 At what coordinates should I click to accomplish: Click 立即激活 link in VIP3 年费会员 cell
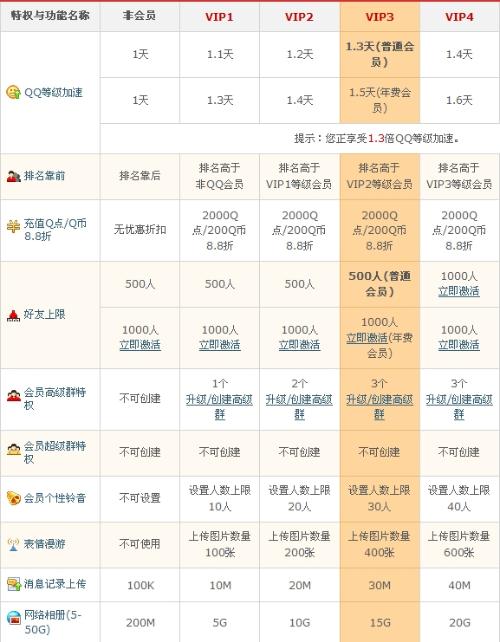click(367, 338)
